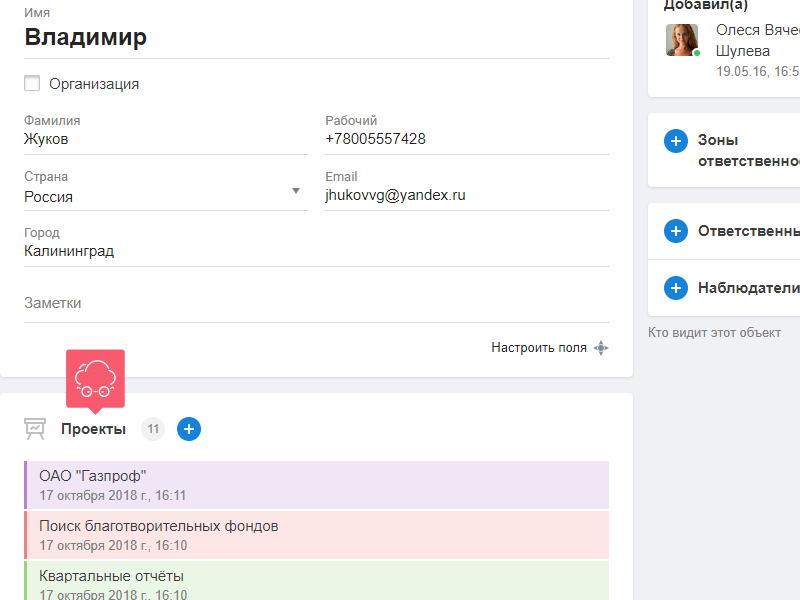Viewport: 800px width, 600px height.
Task: Tick the Организация checkbox
Action: coord(32,83)
